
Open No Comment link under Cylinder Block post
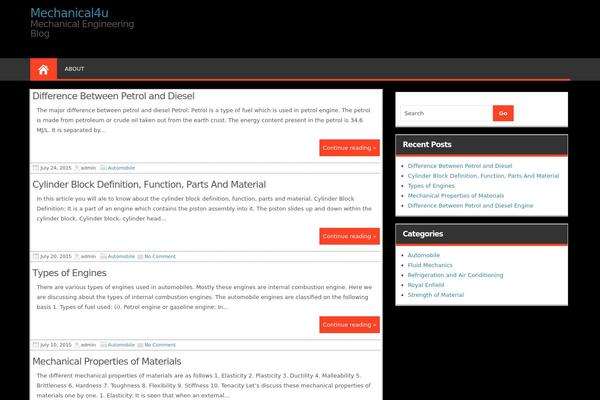(160, 256)
